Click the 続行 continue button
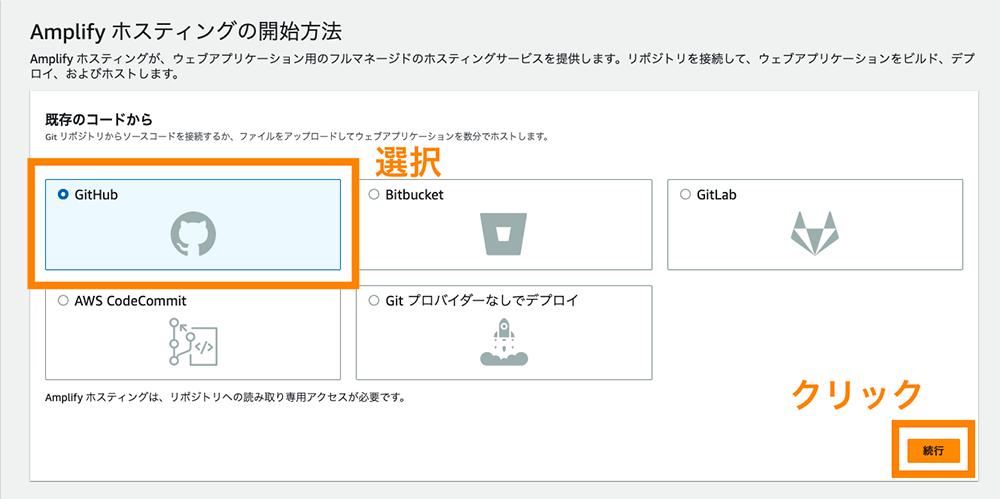The image size is (1000, 499). (932, 450)
